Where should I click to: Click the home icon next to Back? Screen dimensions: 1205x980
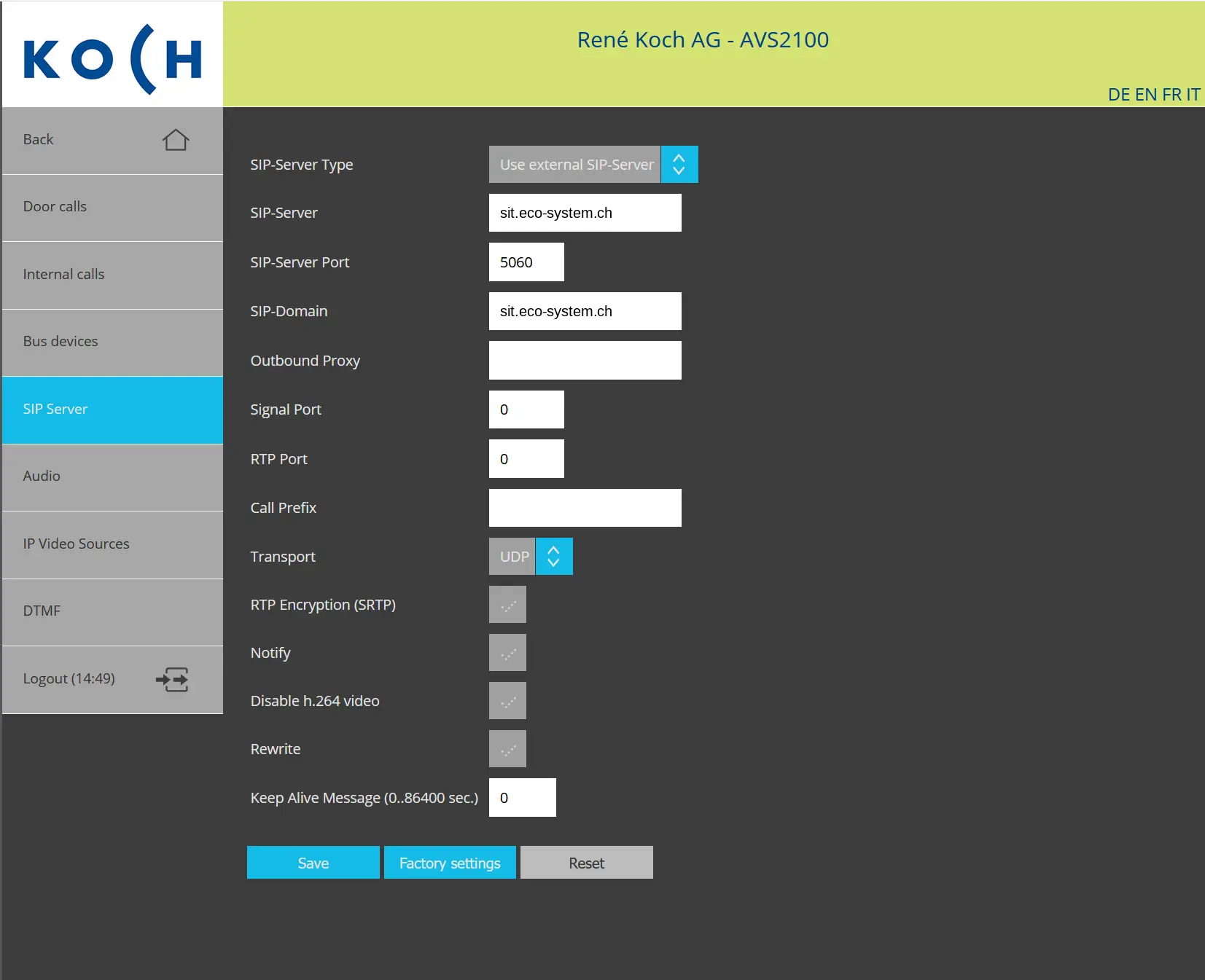176,139
